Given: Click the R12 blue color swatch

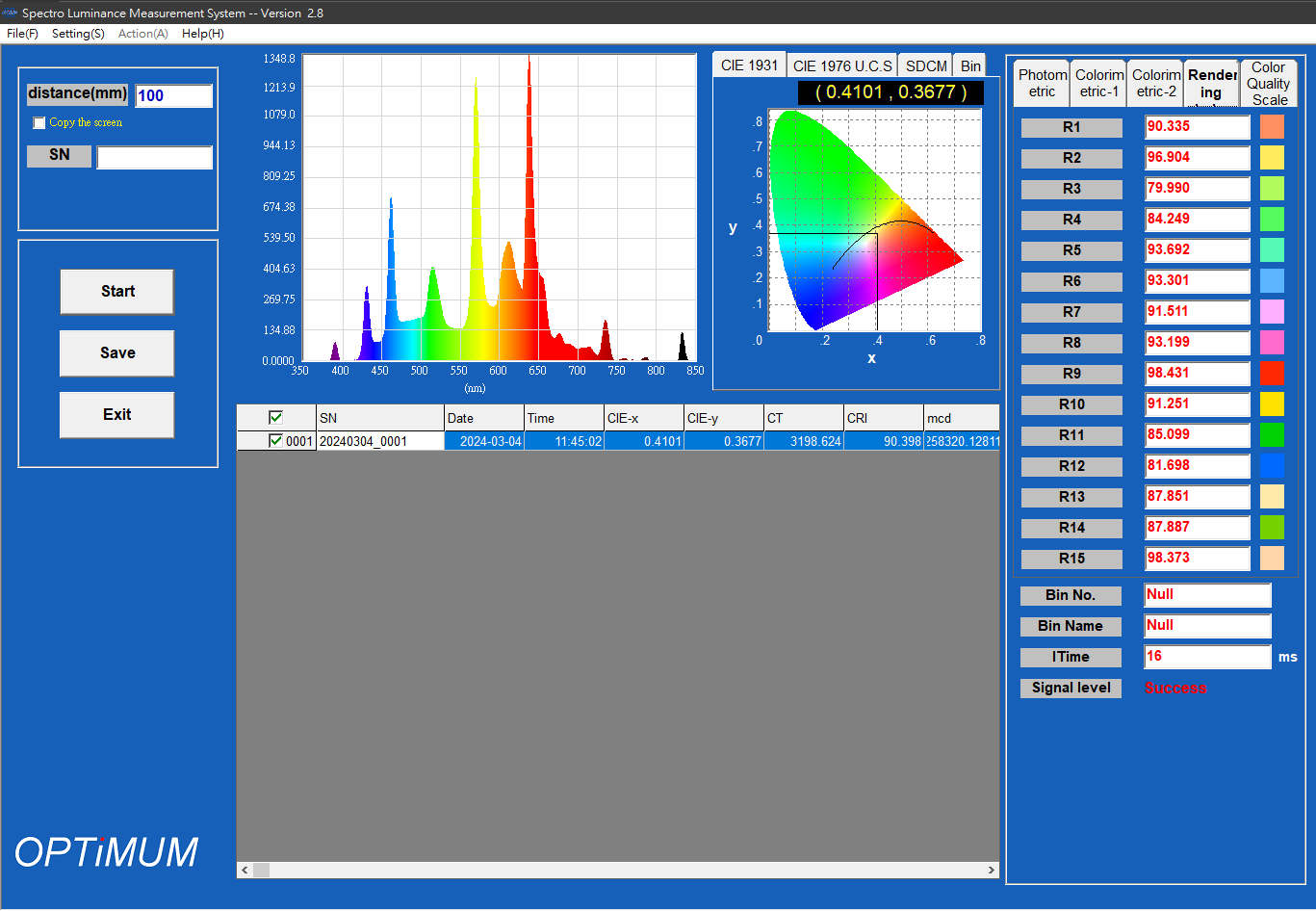Looking at the screenshot, I should tap(1272, 466).
